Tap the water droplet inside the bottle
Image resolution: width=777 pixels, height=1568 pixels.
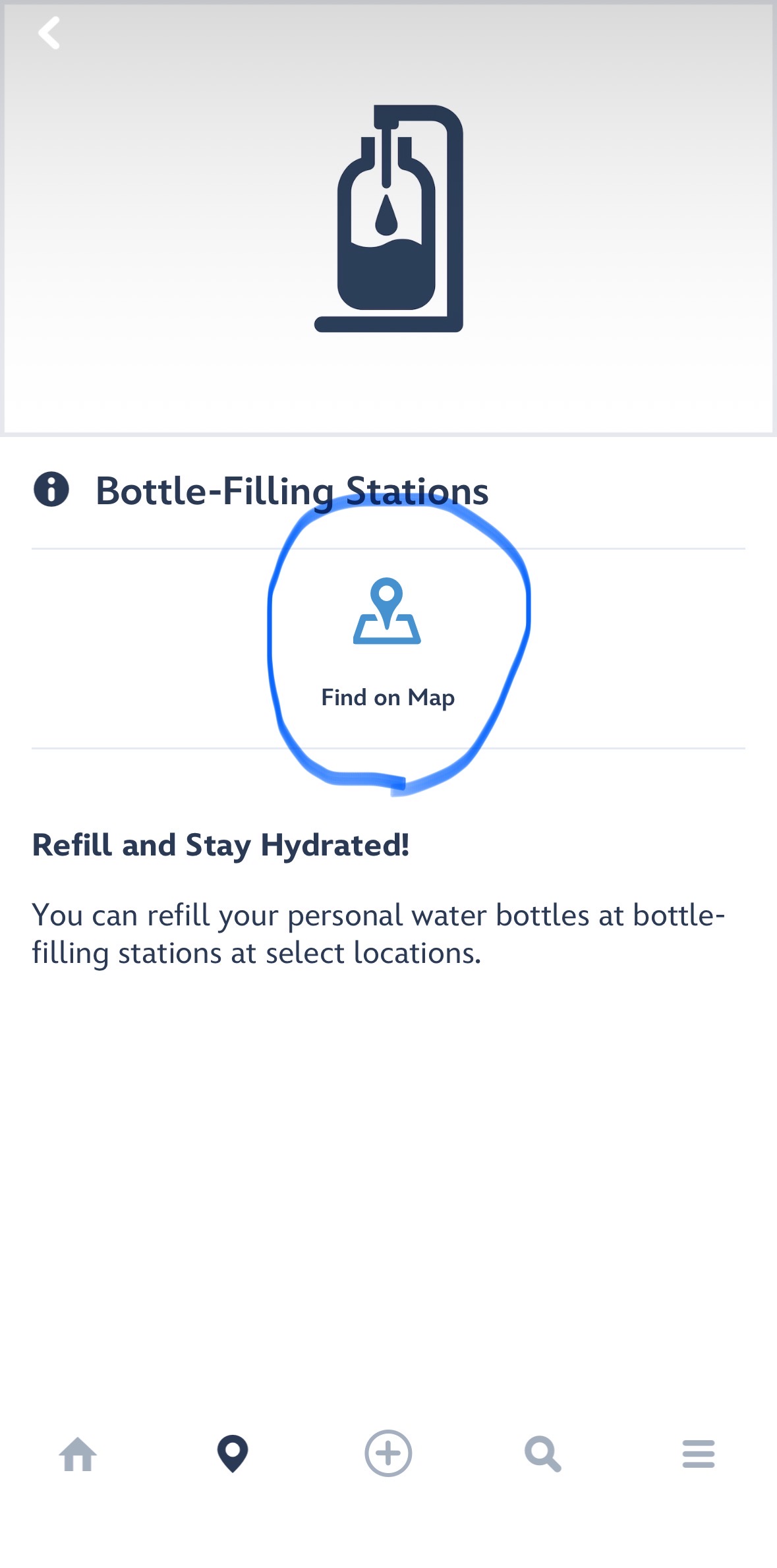[x=386, y=216]
